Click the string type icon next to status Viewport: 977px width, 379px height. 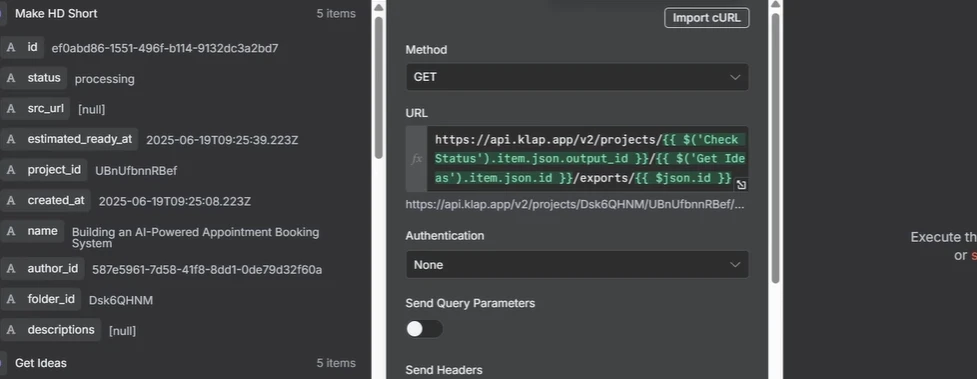11,78
